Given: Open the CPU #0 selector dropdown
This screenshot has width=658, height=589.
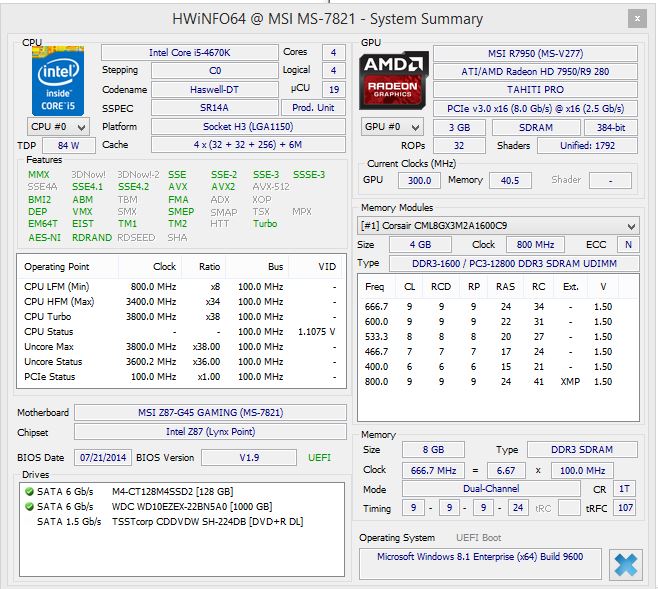Looking at the screenshot, I should click(58, 127).
